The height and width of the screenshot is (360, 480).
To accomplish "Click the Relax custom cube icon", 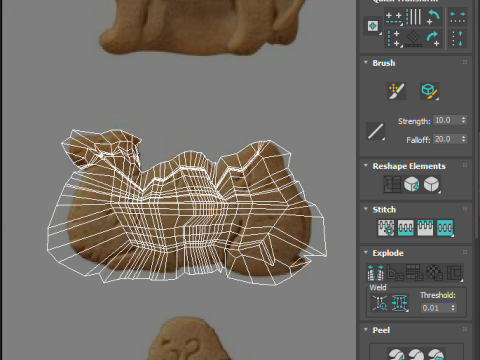I will (431, 184).
